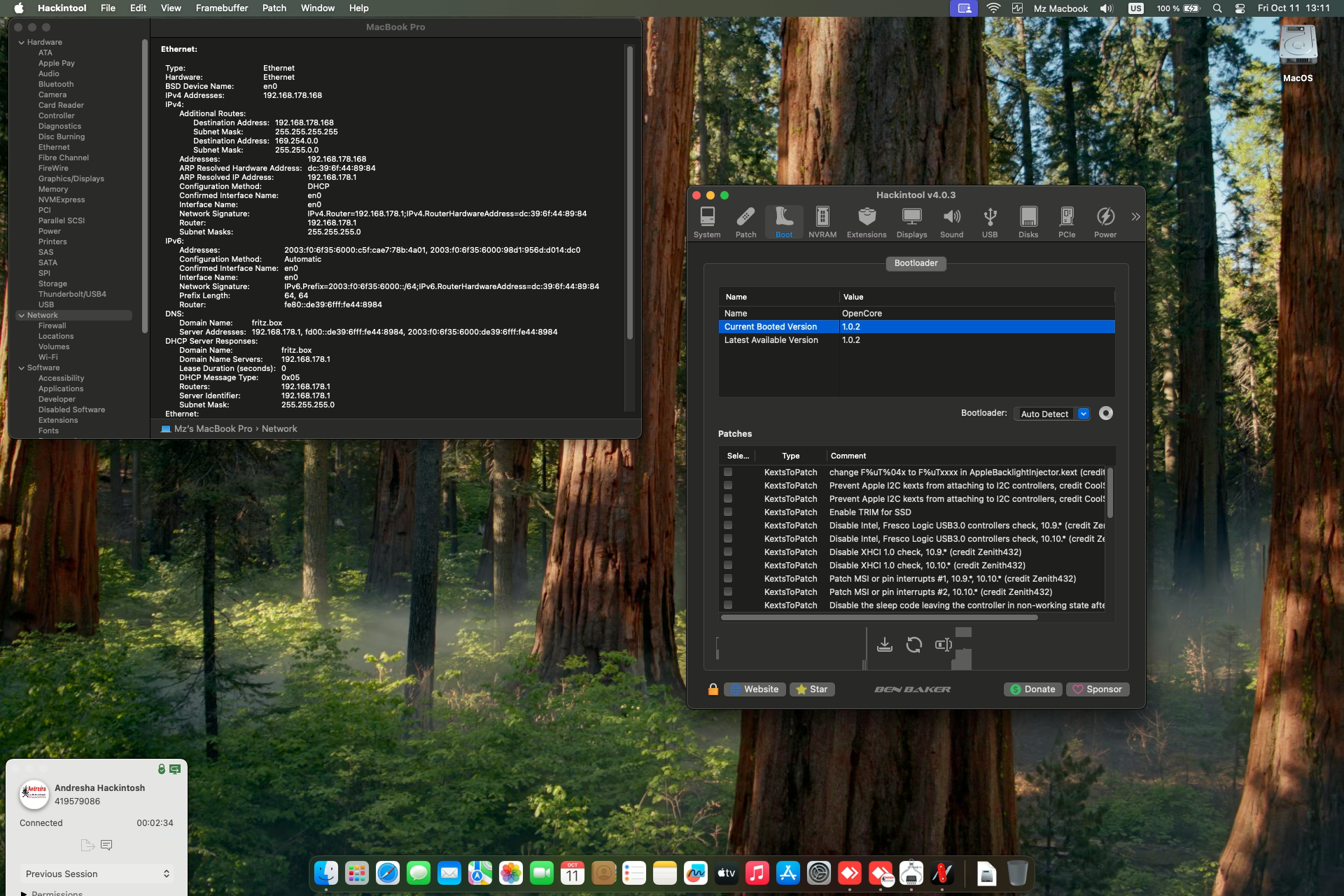Open the Patch tool in Hackintool

(x=745, y=223)
